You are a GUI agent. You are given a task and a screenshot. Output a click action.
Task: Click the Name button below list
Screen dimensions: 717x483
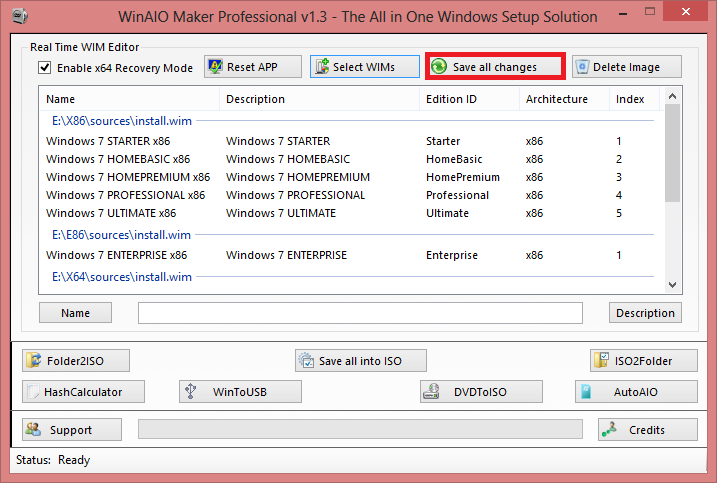pos(75,313)
